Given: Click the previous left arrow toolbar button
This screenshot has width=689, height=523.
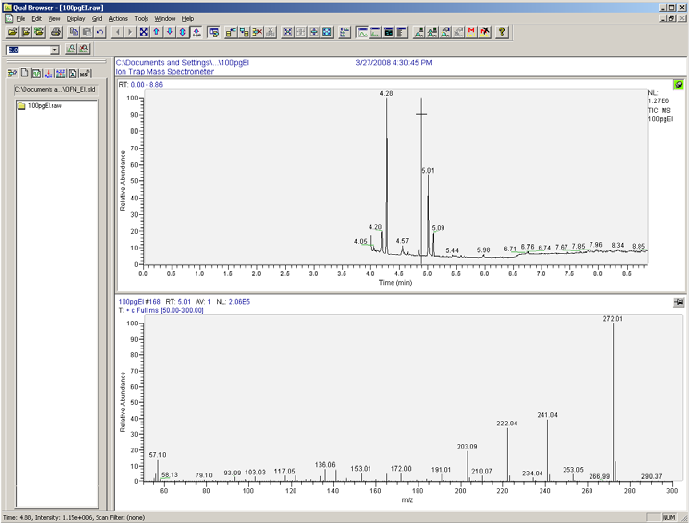Looking at the screenshot, I should point(117,32).
